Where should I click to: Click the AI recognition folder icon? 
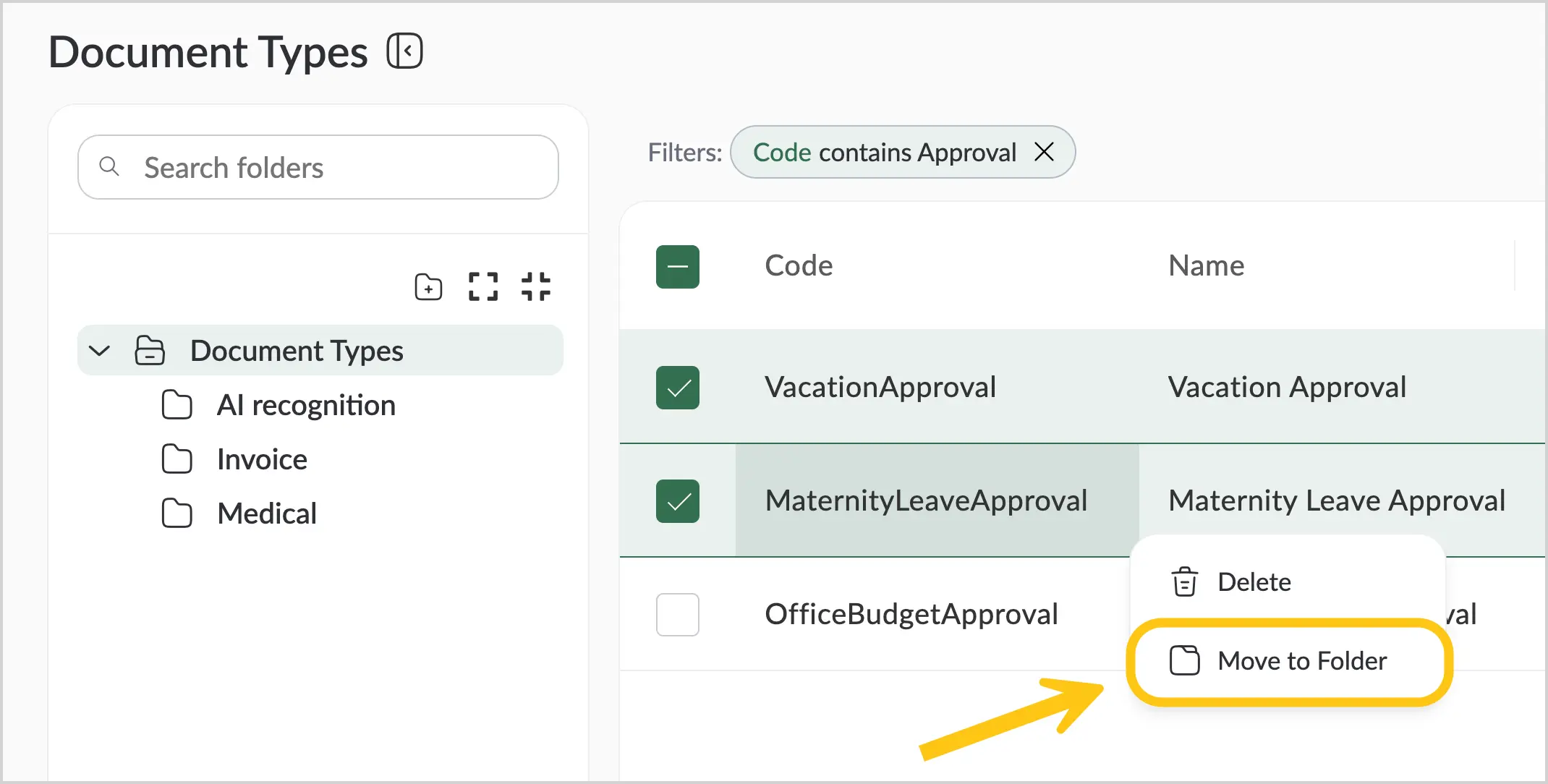177,405
